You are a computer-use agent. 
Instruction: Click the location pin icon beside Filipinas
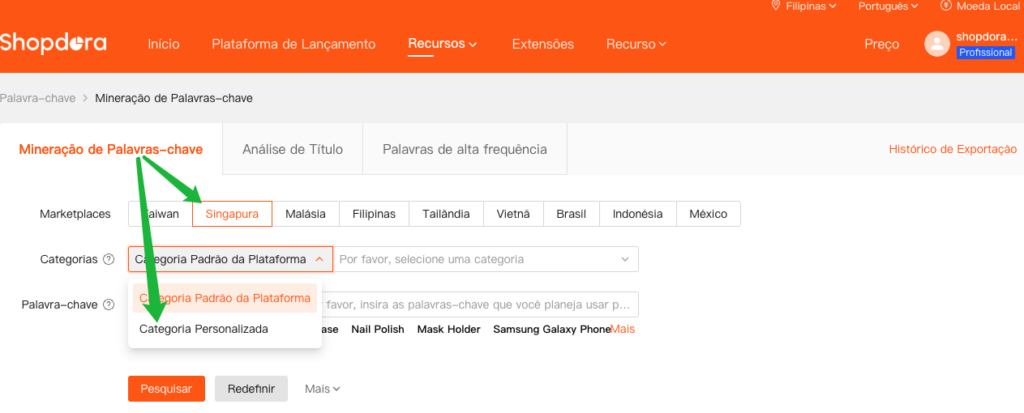[775, 6]
